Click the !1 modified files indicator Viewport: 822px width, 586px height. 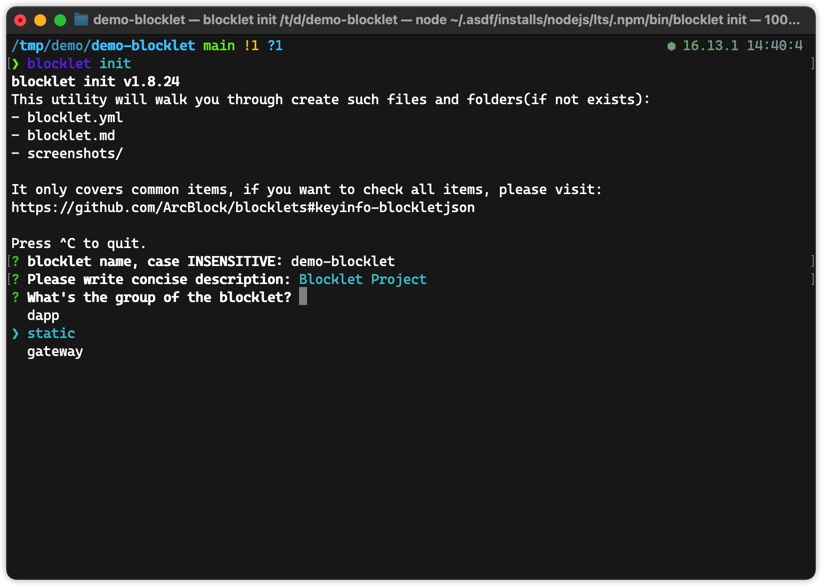(251, 46)
